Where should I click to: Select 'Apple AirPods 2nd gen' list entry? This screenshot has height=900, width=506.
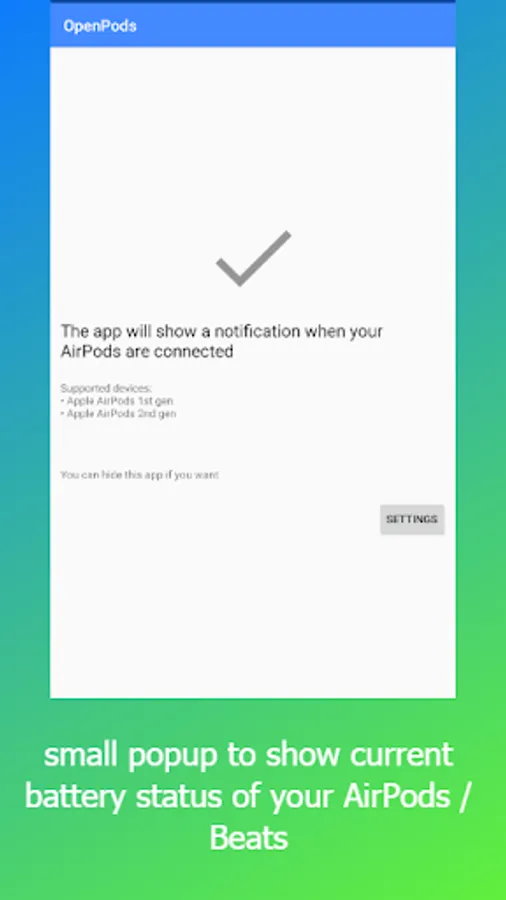[118, 413]
